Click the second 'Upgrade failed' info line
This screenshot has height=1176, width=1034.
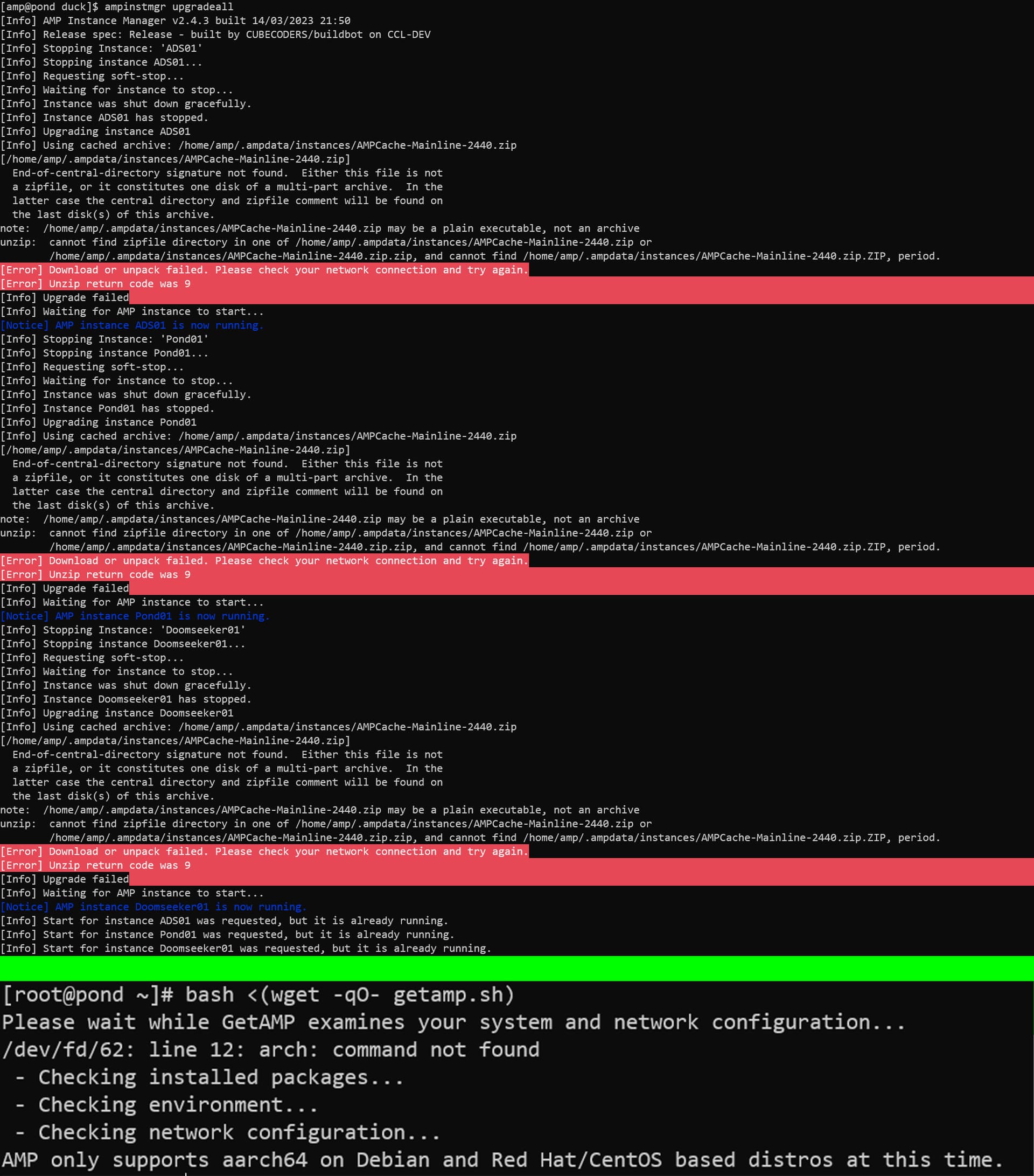[x=65, y=588]
